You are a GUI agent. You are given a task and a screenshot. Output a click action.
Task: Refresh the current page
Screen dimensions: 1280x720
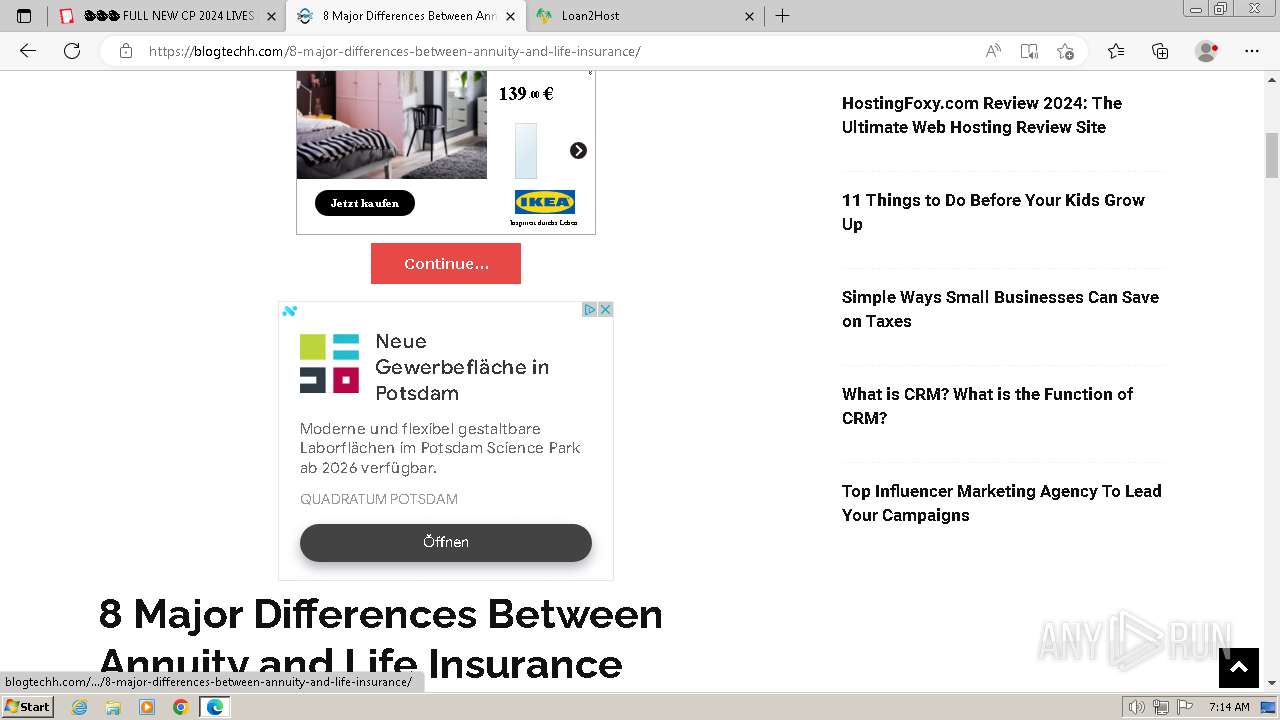tap(72, 51)
